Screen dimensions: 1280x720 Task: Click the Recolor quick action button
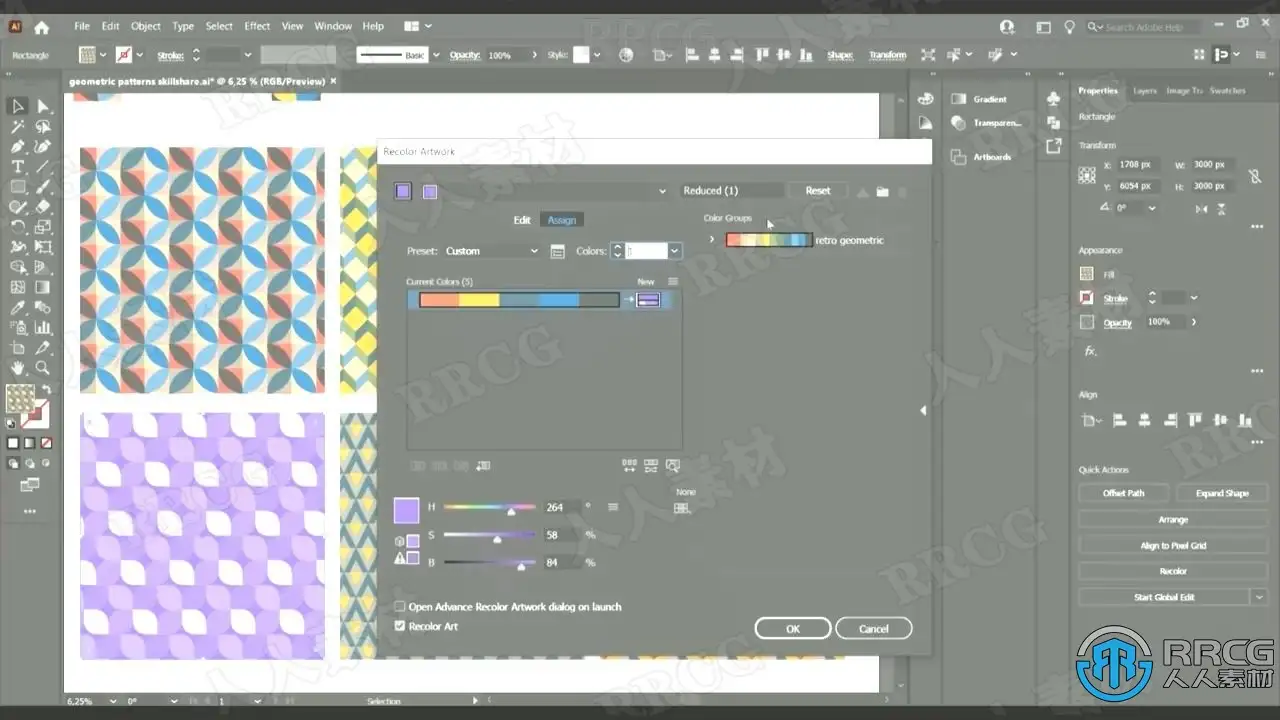1173,571
